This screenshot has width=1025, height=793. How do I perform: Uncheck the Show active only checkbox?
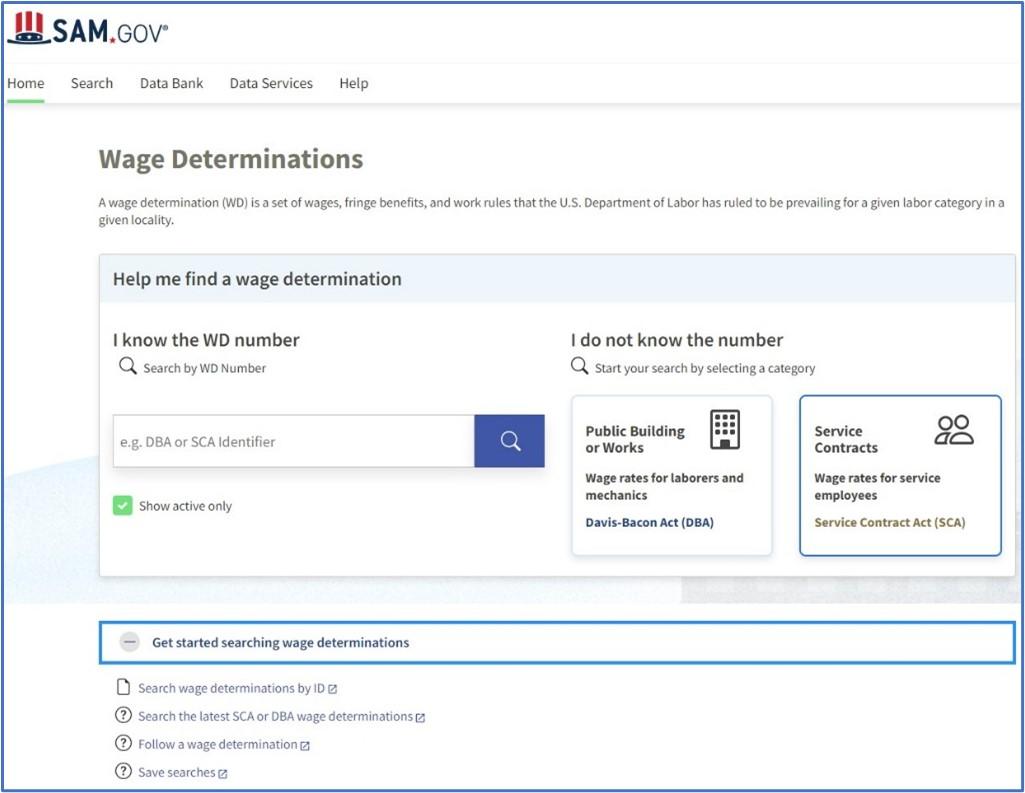[x=123, y=505]
